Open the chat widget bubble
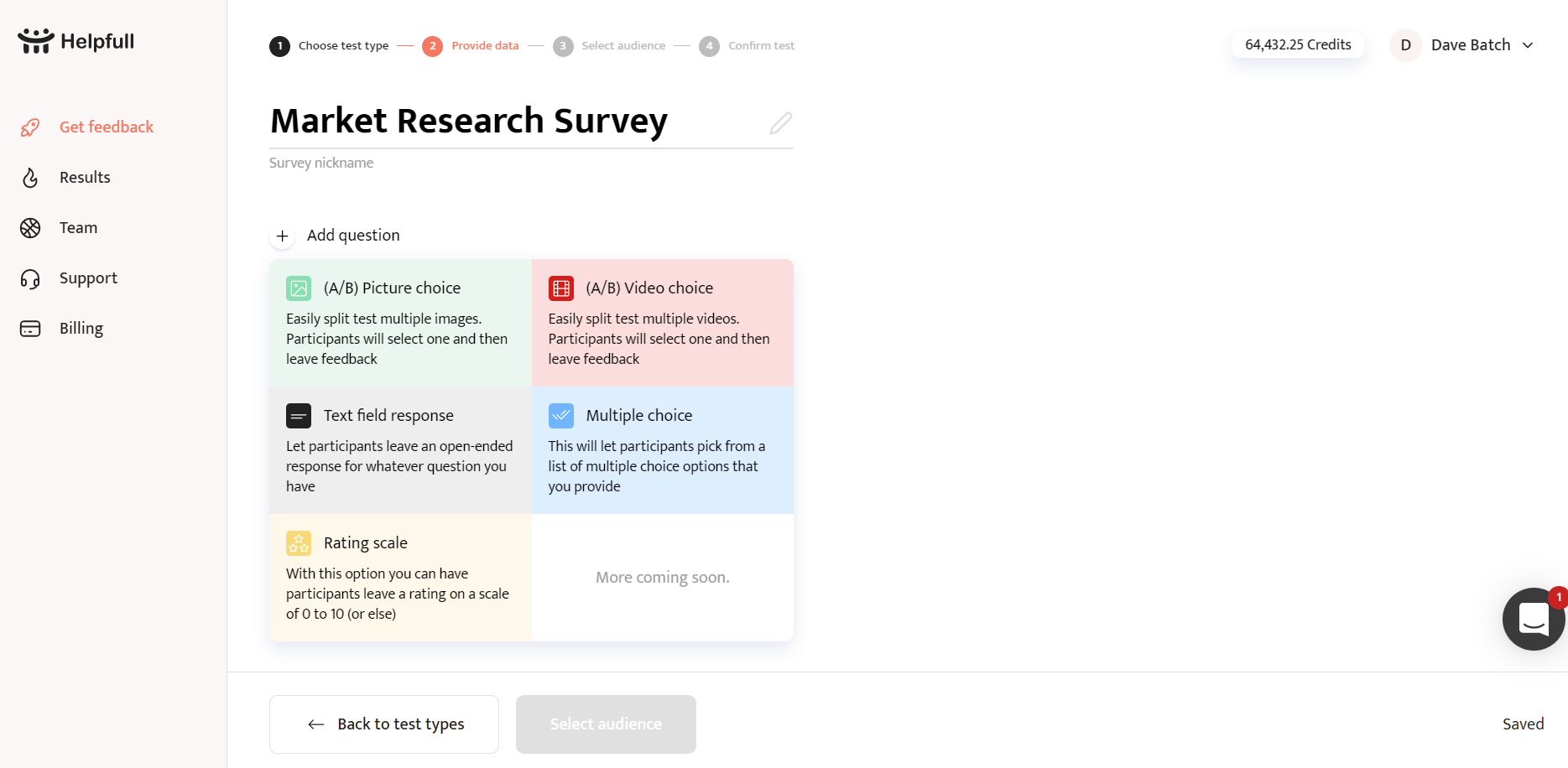The image size is (1568, 768). (1533, 620)
